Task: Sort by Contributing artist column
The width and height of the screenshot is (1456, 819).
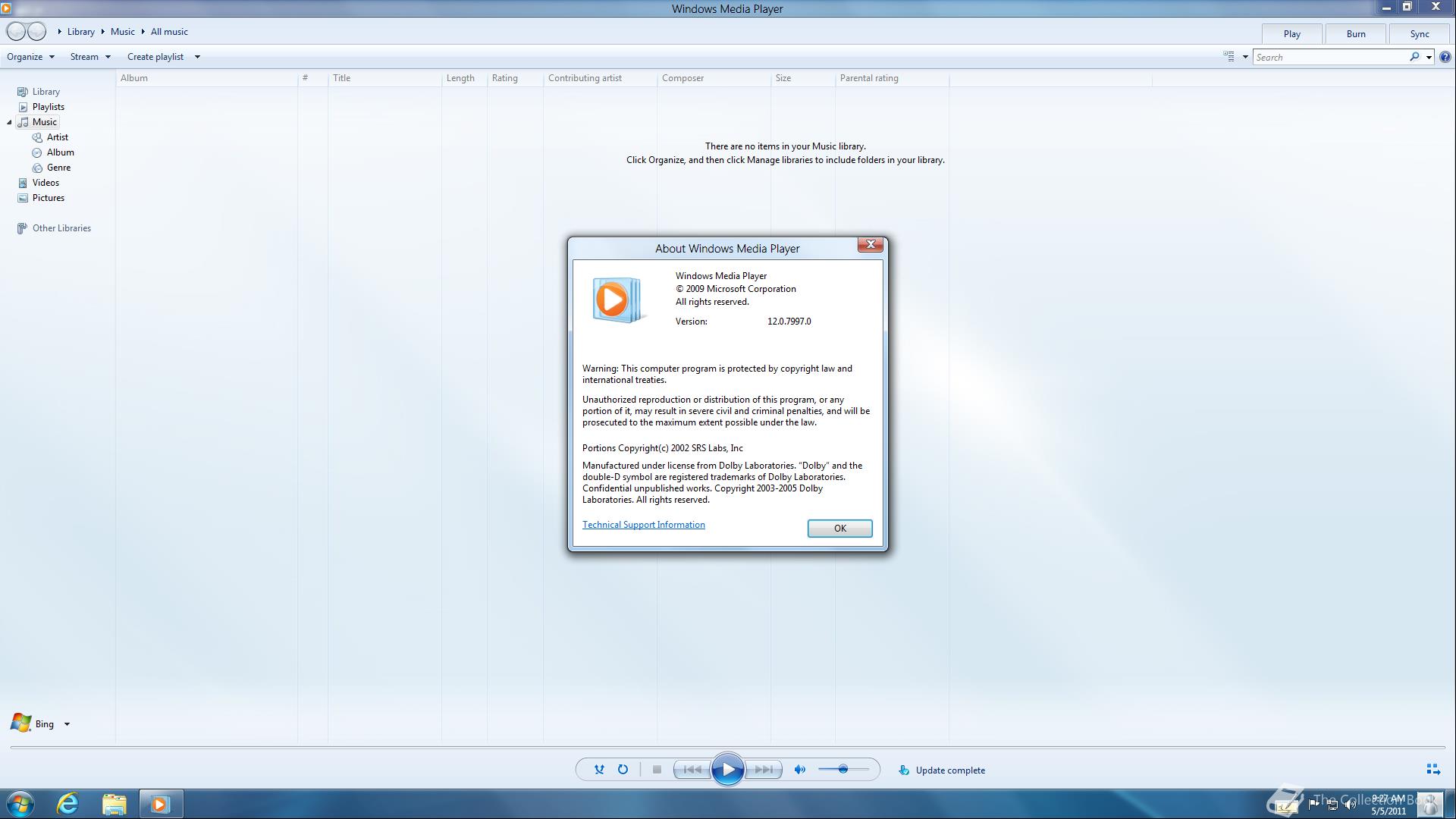Action: point(600,78)
